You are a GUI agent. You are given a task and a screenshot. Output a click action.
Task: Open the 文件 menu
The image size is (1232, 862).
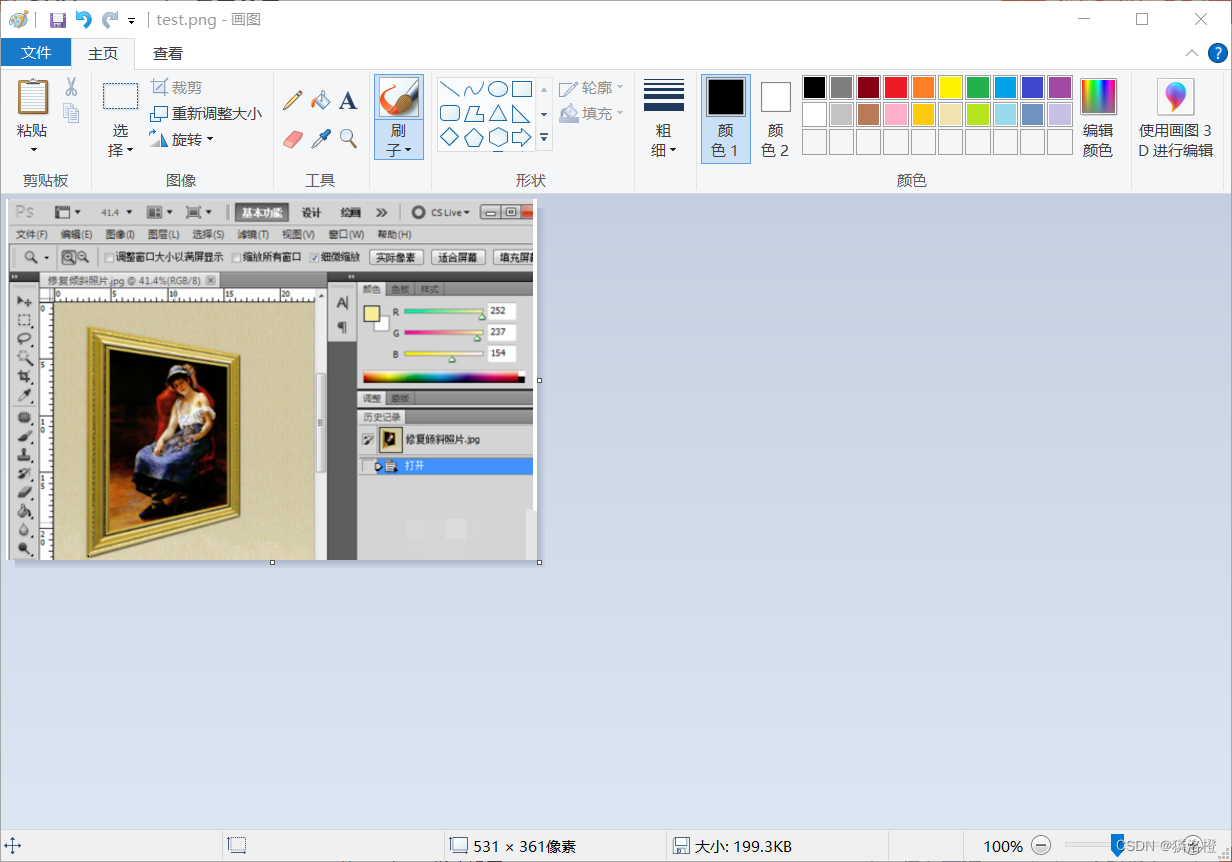(36, 53)
